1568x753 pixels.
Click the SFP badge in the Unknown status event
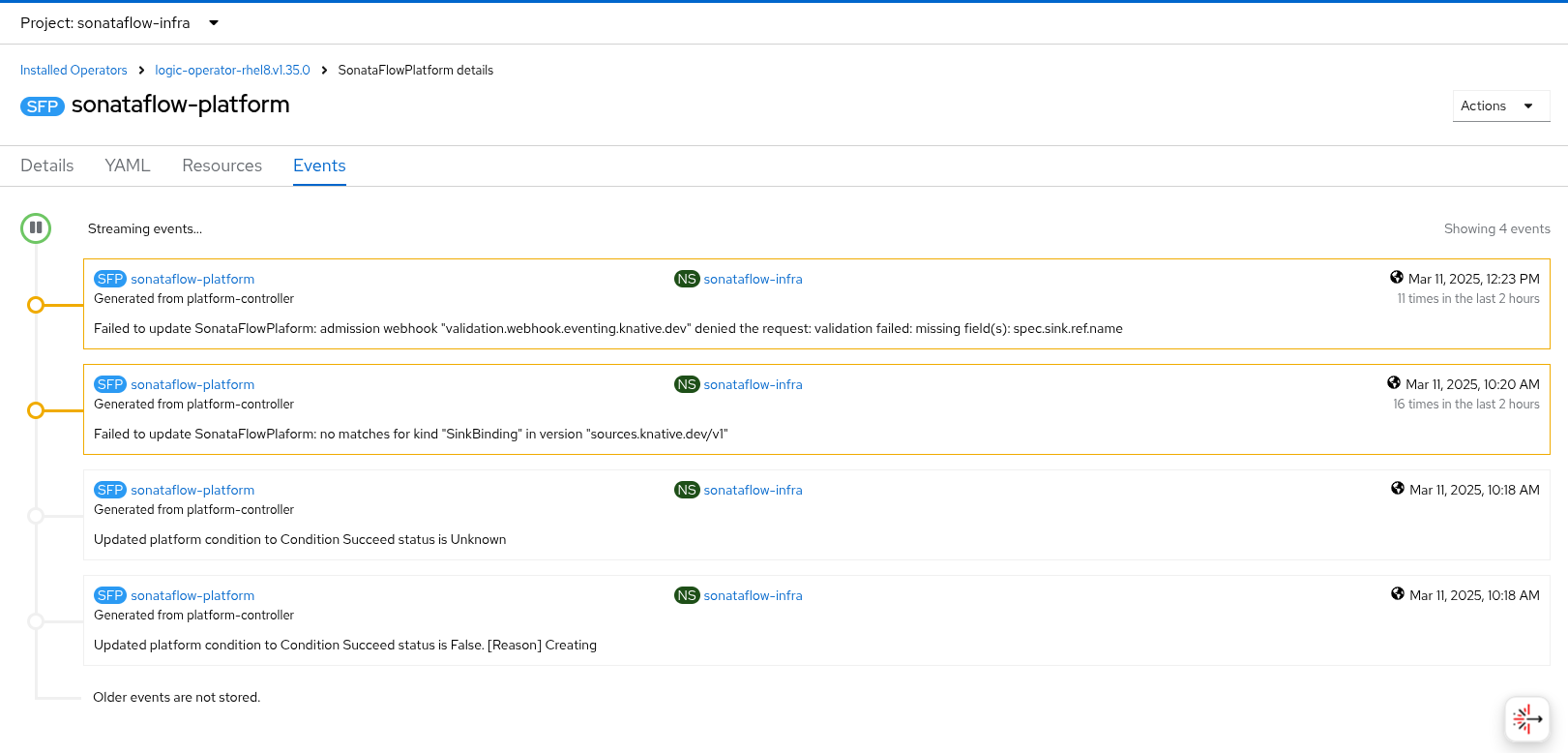[x=110, y=490]
